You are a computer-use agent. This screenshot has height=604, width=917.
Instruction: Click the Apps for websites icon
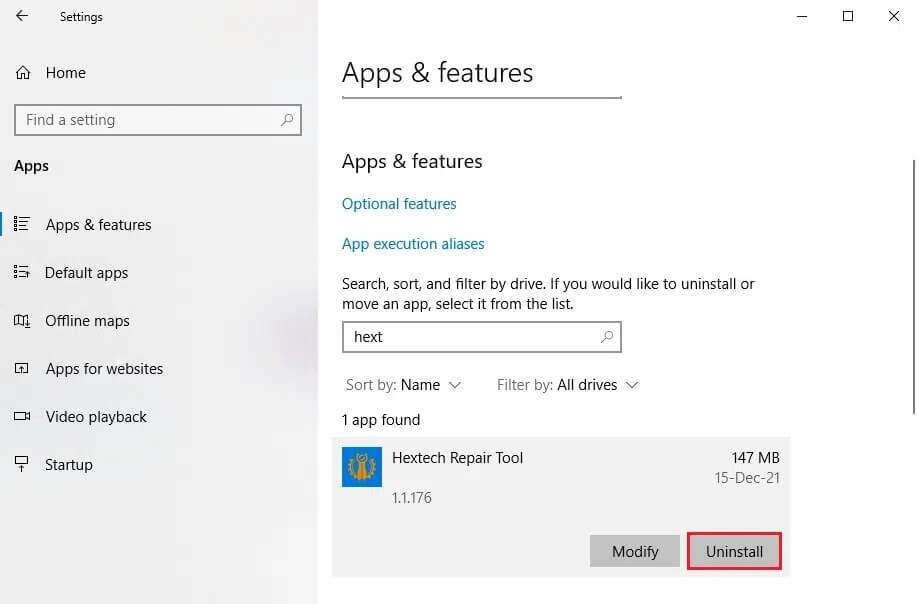pos(22,368)
